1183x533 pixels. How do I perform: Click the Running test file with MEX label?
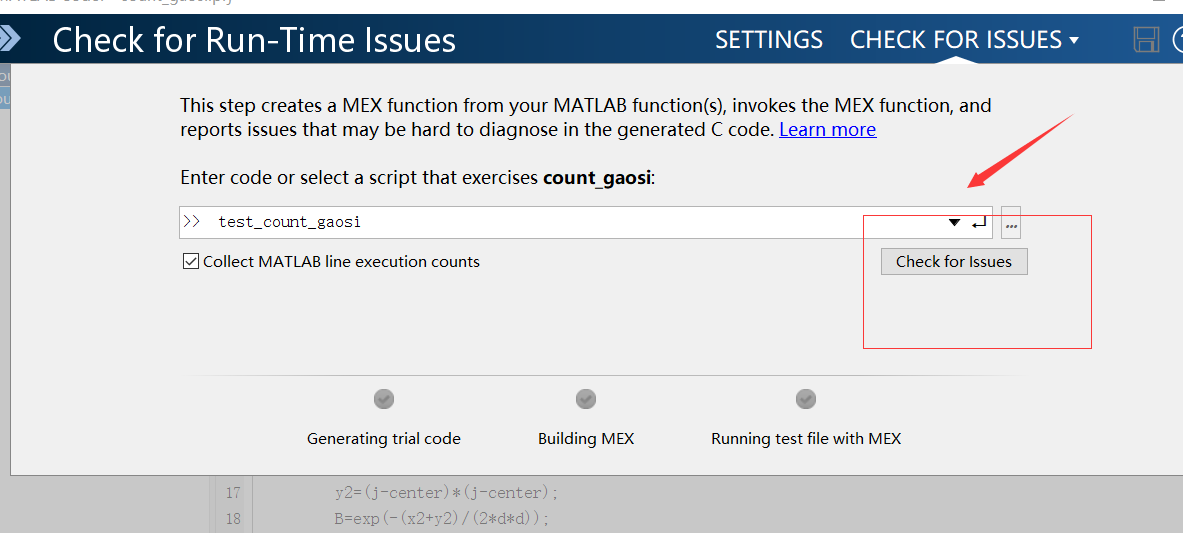[x=805, y=438]
